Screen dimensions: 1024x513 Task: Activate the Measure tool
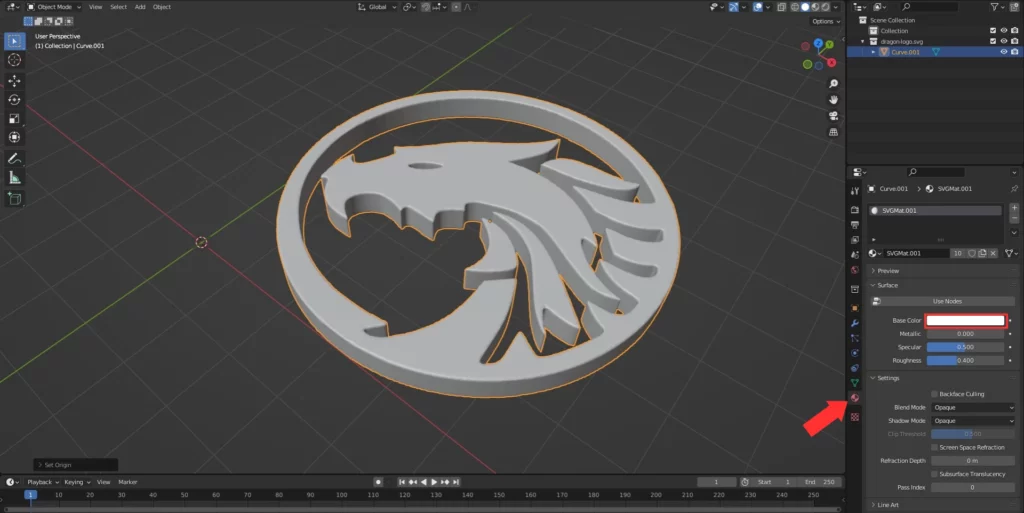point(15,178)
